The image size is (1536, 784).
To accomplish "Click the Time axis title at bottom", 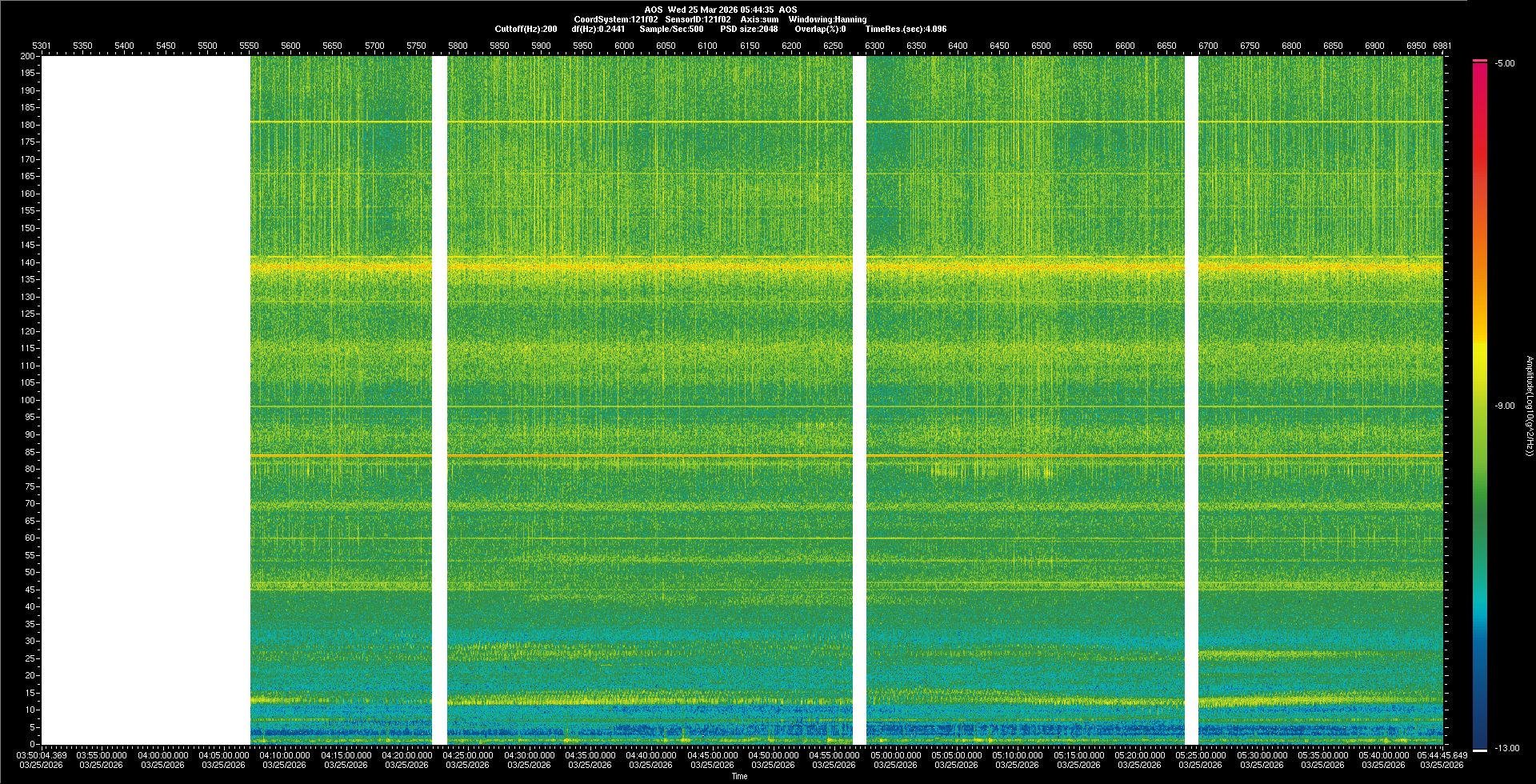I will pos(739,776).
